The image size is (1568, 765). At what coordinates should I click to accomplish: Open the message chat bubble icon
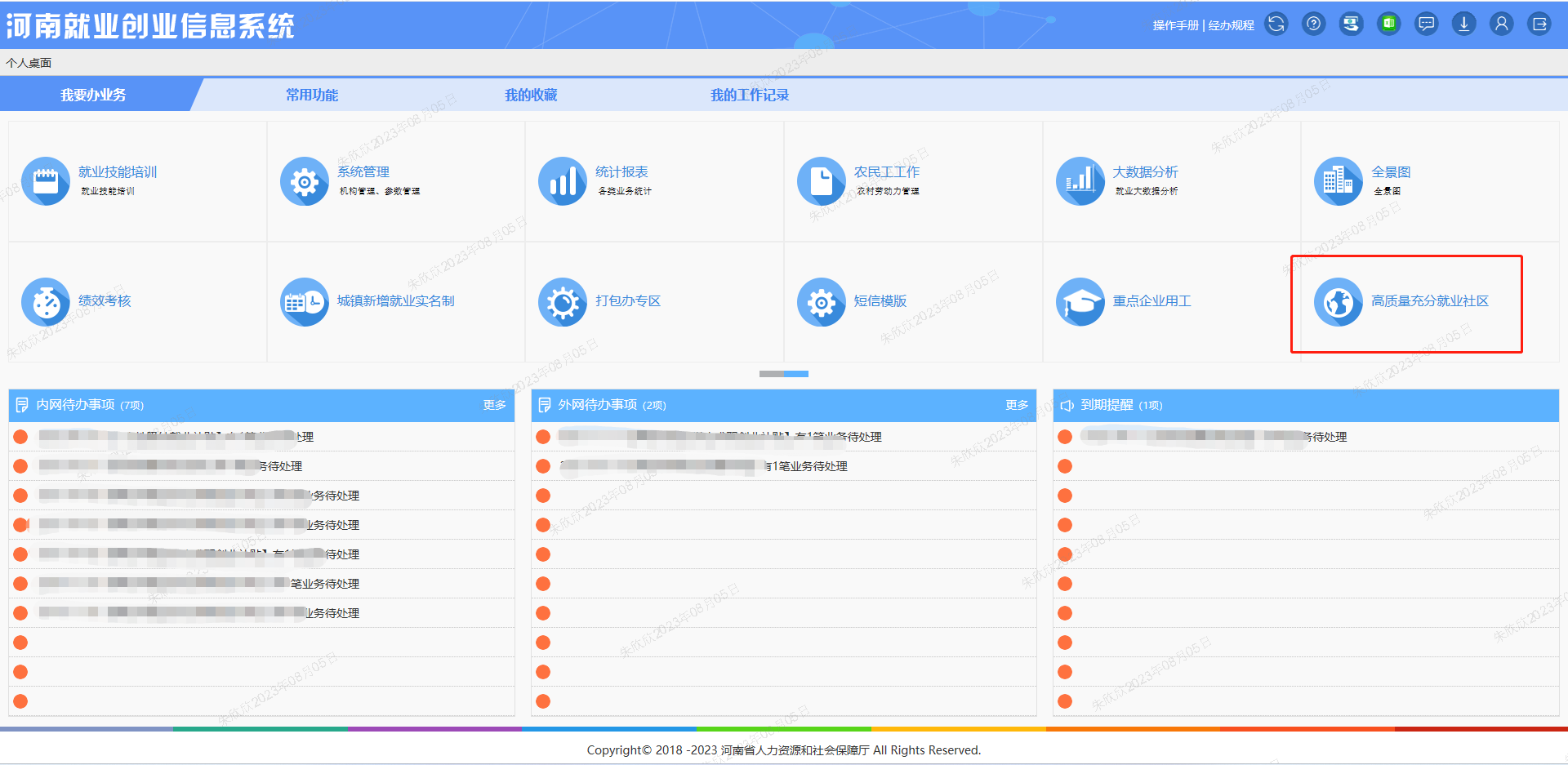(x=1426, y=24)
